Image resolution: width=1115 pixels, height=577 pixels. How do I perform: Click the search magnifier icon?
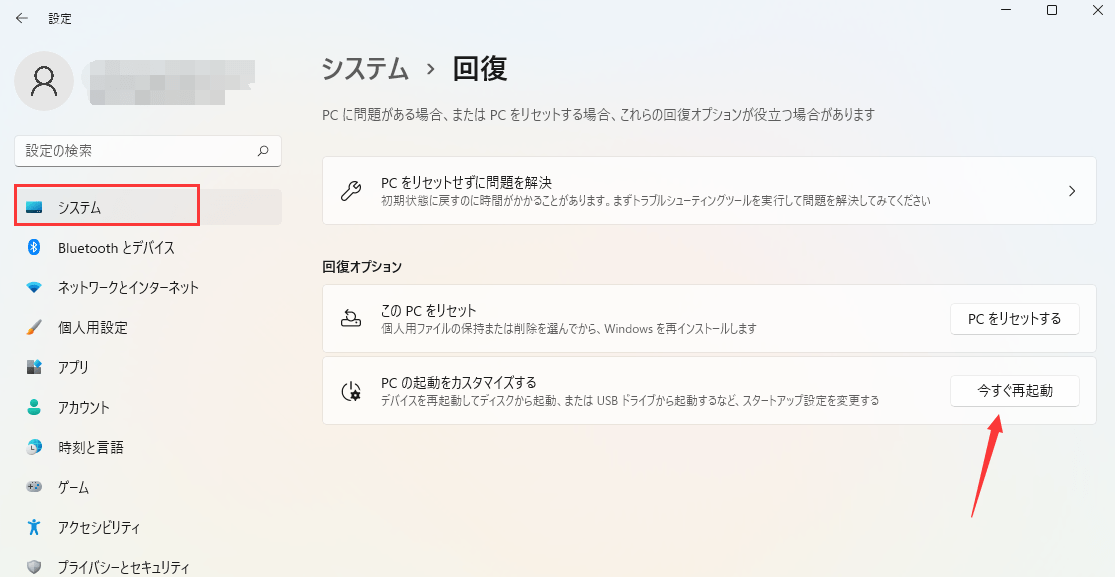click(x=262, y=150)
